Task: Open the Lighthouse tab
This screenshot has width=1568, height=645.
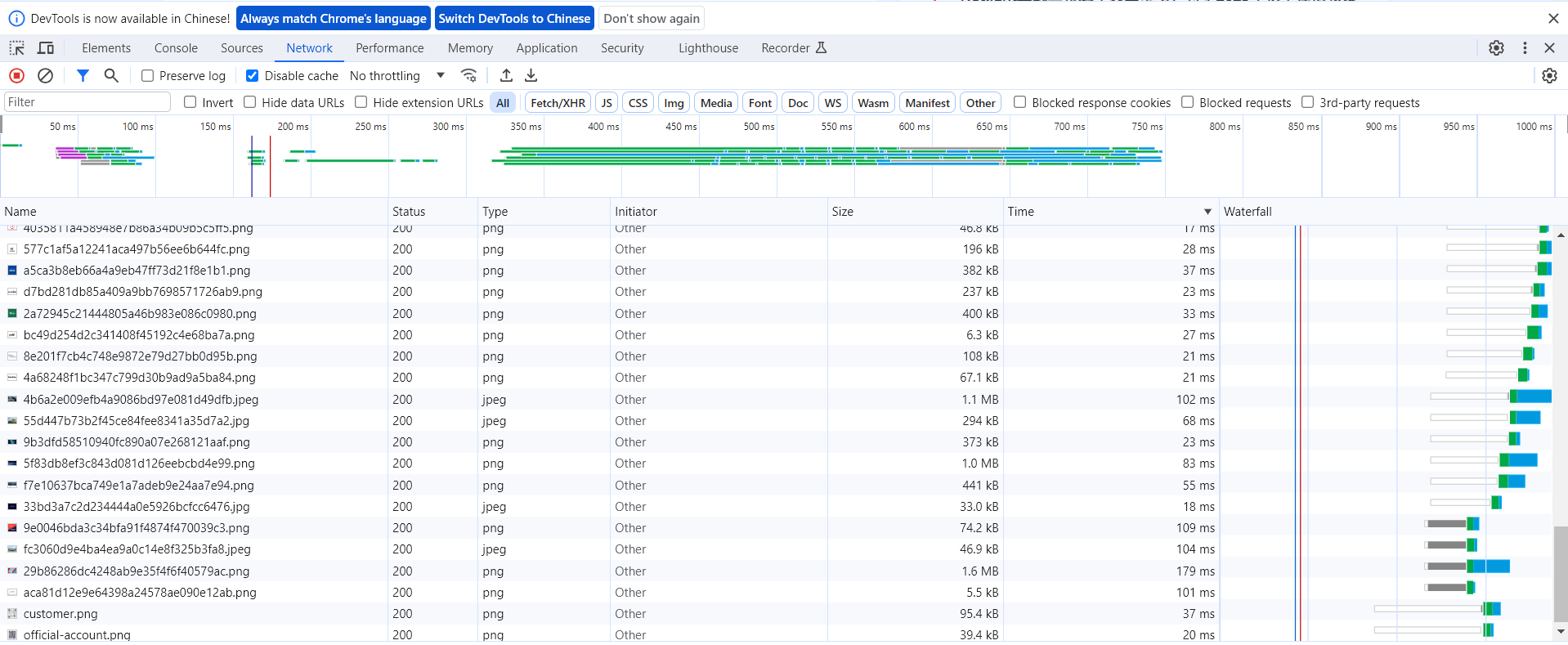Action: pyautogui.click(x=708, y=48)
